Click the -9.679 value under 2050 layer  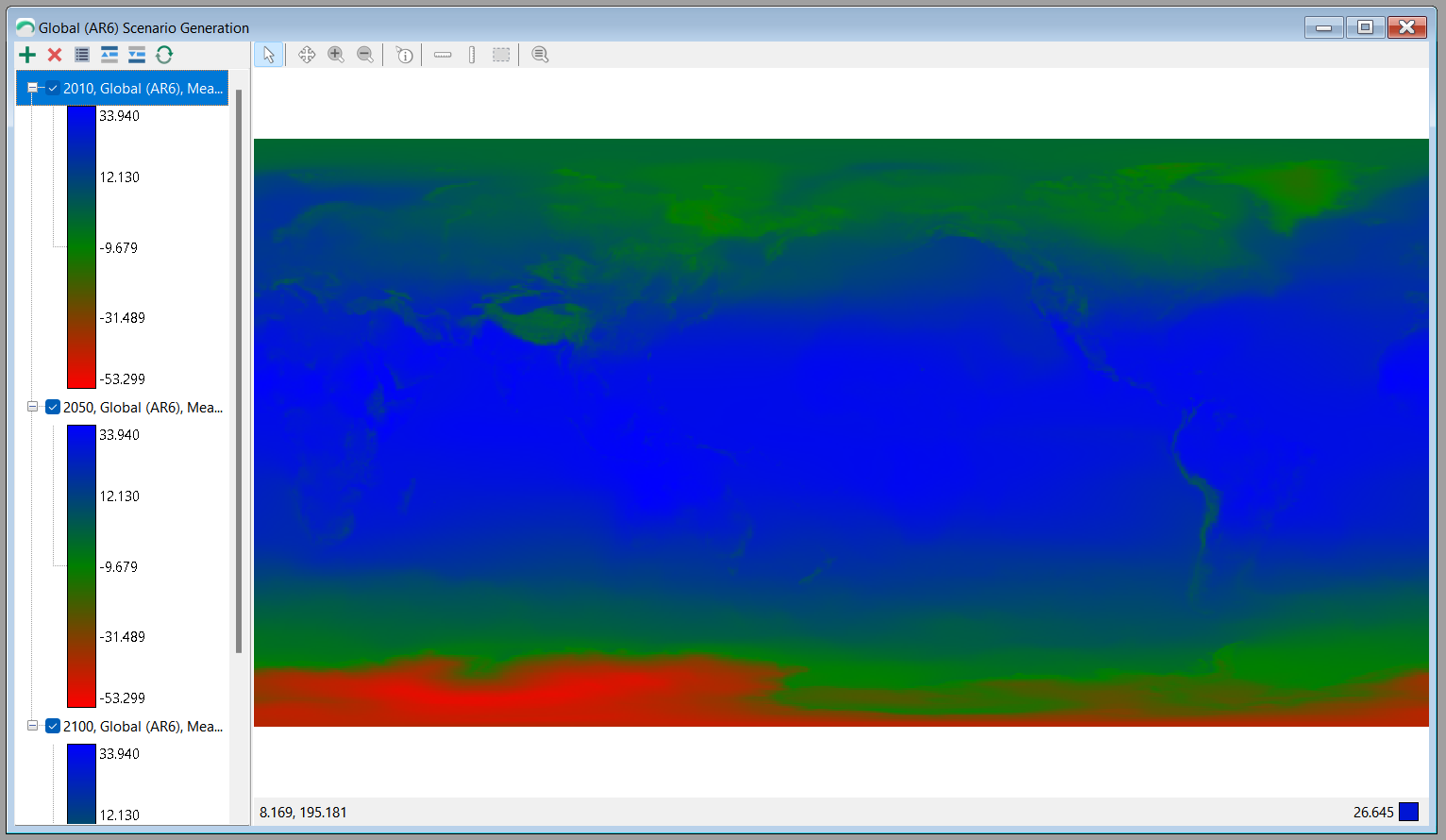[119, 566]
